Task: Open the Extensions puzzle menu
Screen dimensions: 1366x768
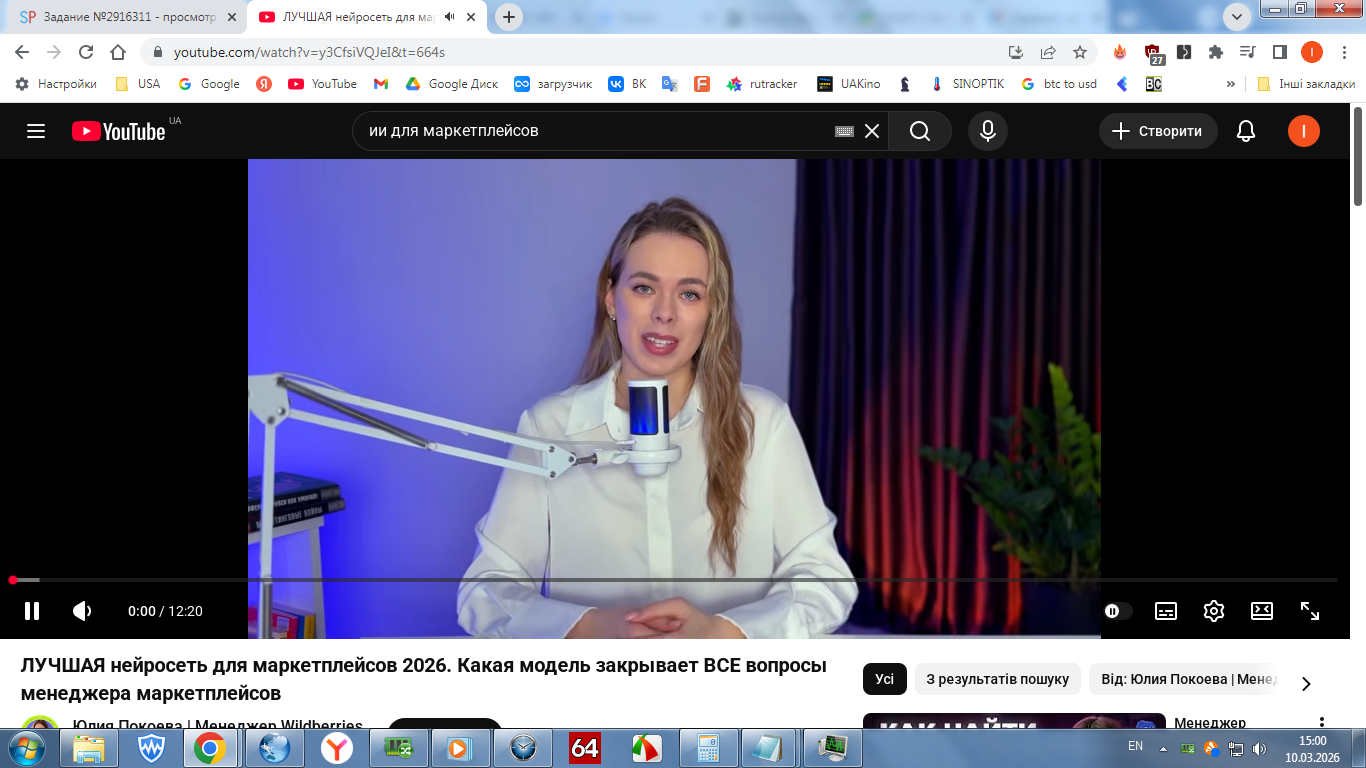Action: (x=1216, y=52)
